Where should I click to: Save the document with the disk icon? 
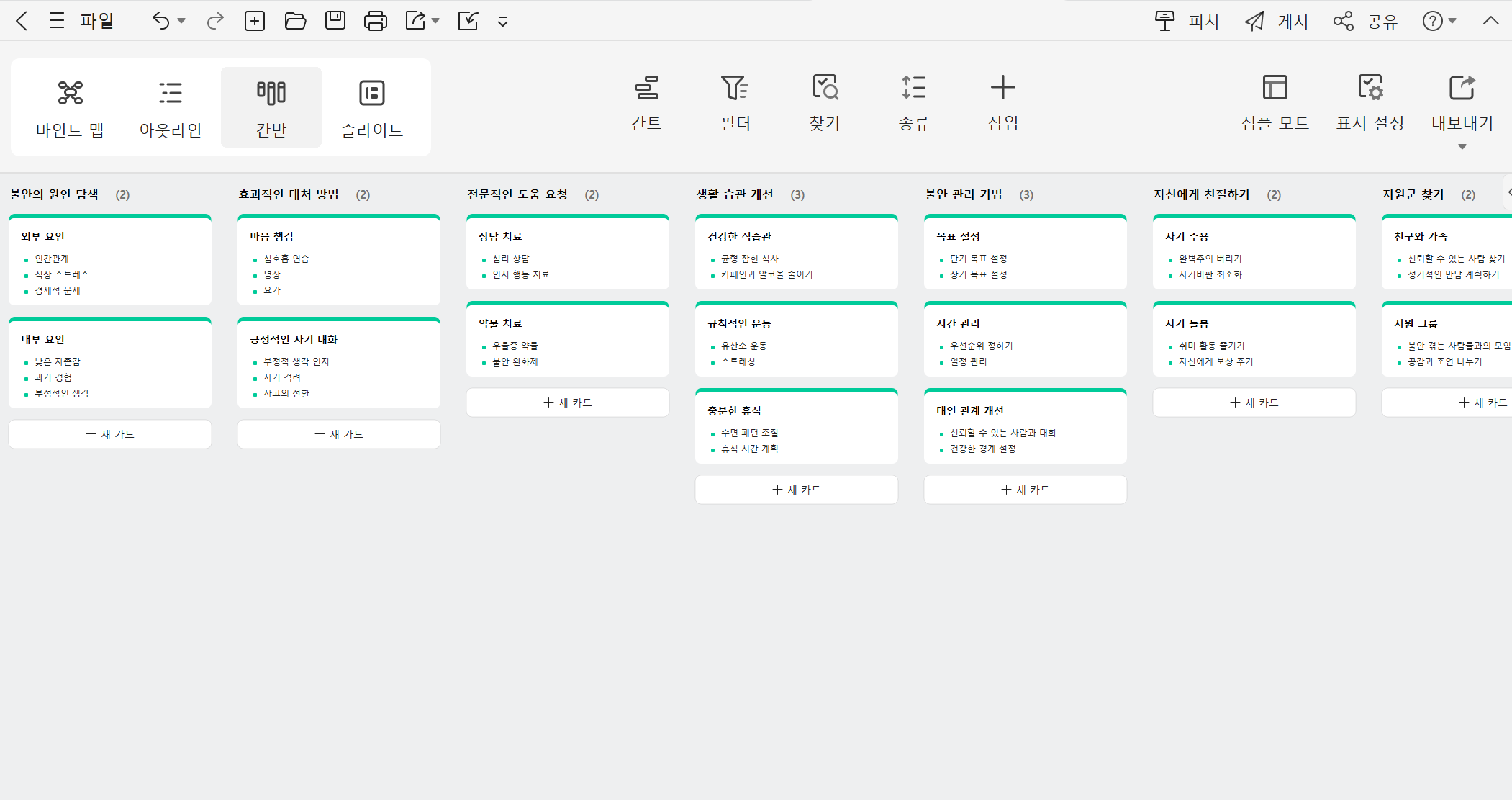pos(335,21)
